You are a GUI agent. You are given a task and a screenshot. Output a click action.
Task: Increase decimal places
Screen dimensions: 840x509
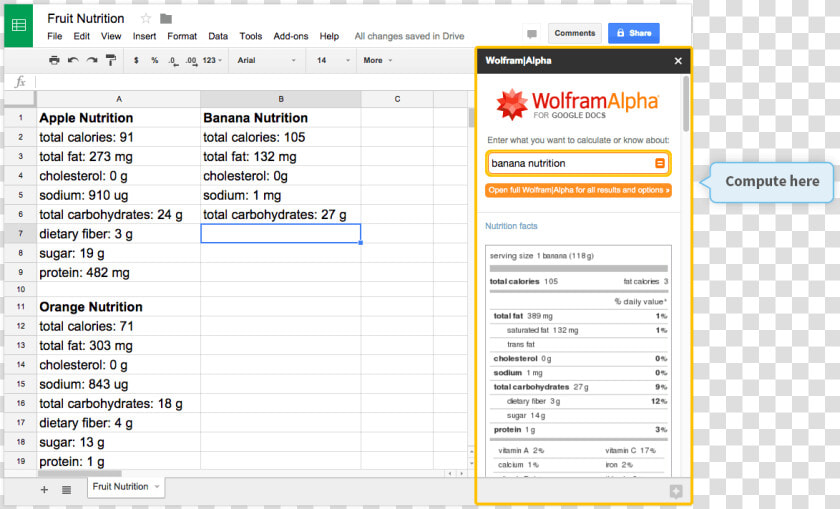click(191, 61)
